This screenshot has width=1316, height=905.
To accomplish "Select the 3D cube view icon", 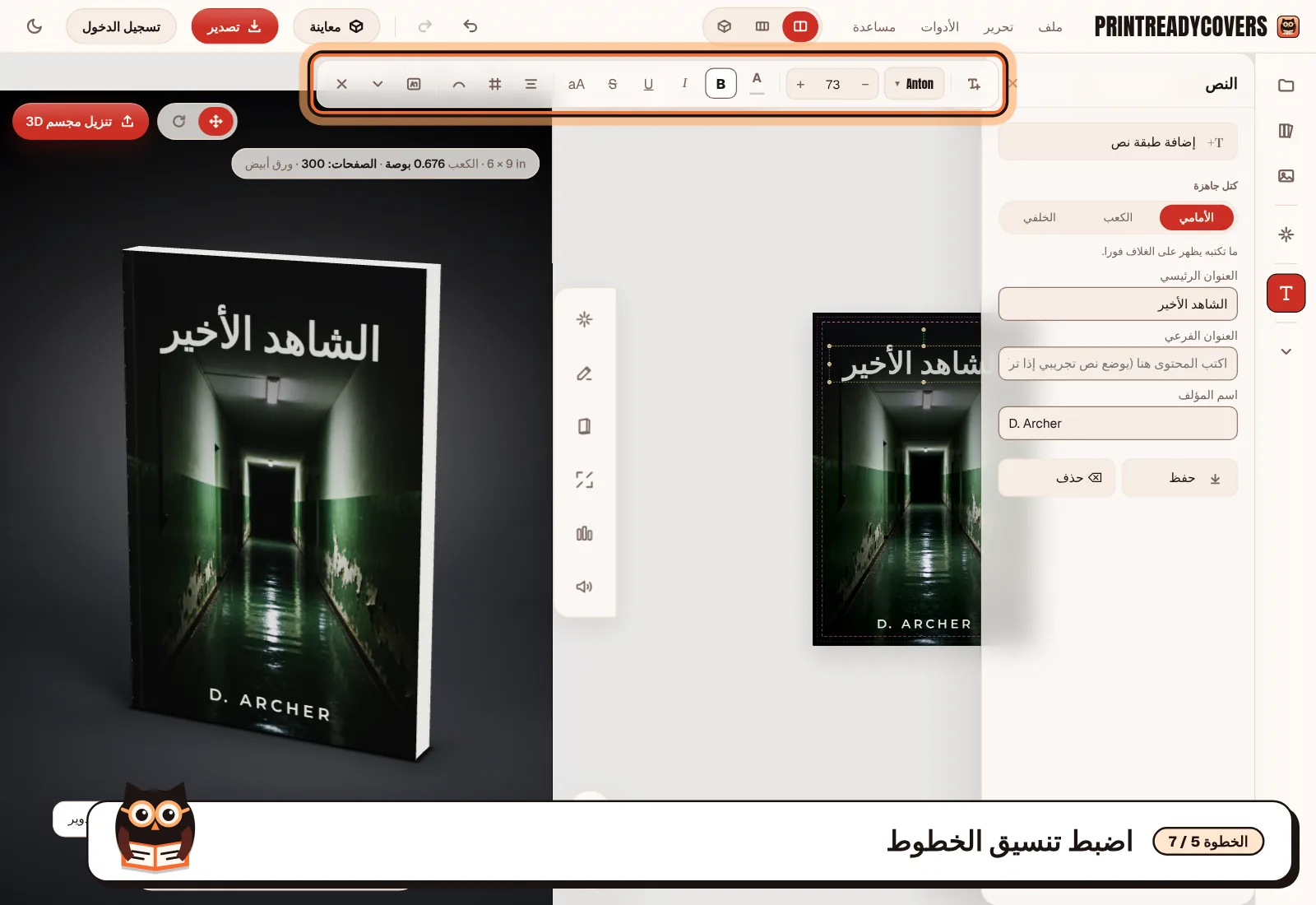I will [725, 26].
